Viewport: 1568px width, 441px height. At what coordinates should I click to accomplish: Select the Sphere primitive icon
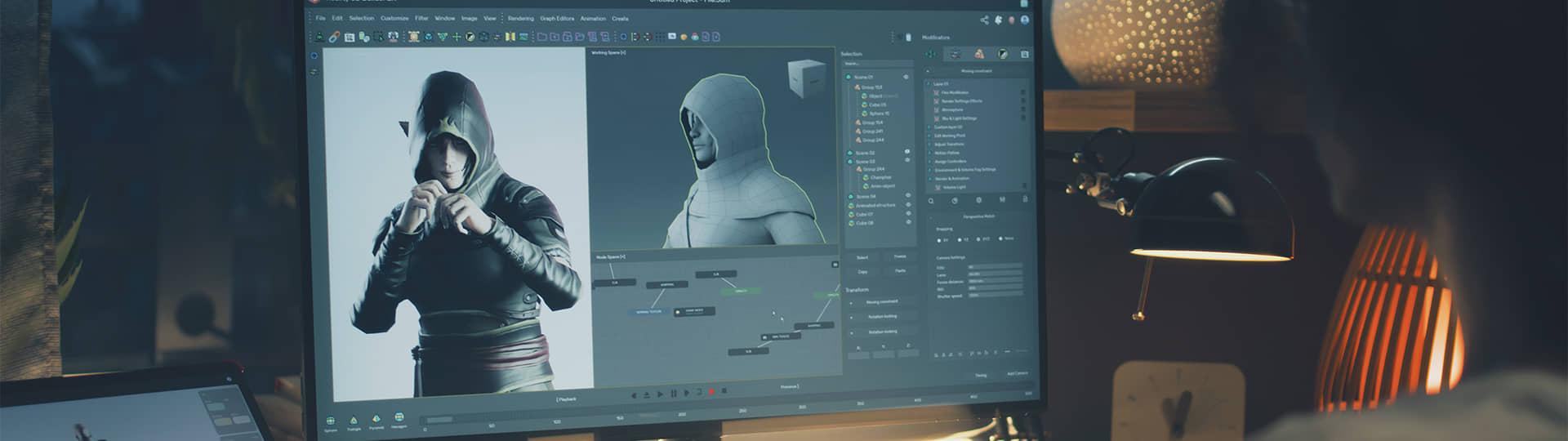pyautogui.click(x=331, y=421)
